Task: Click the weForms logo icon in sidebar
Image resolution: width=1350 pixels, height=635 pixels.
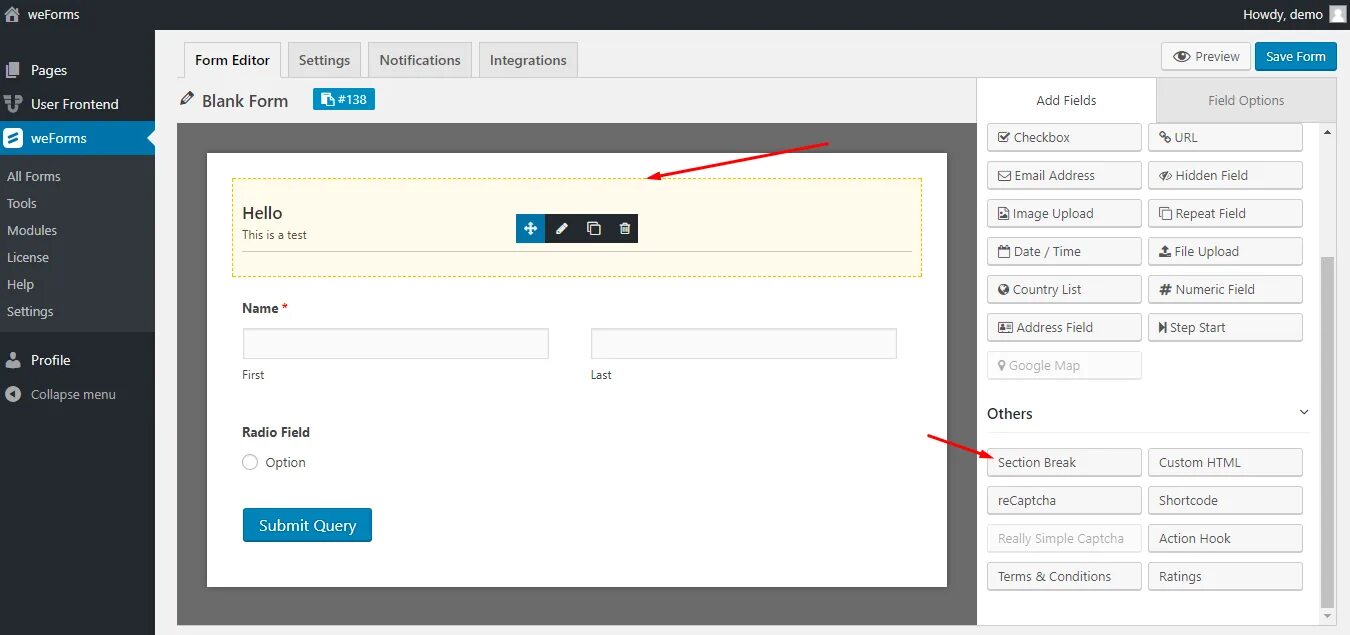Action: point(13,138)
